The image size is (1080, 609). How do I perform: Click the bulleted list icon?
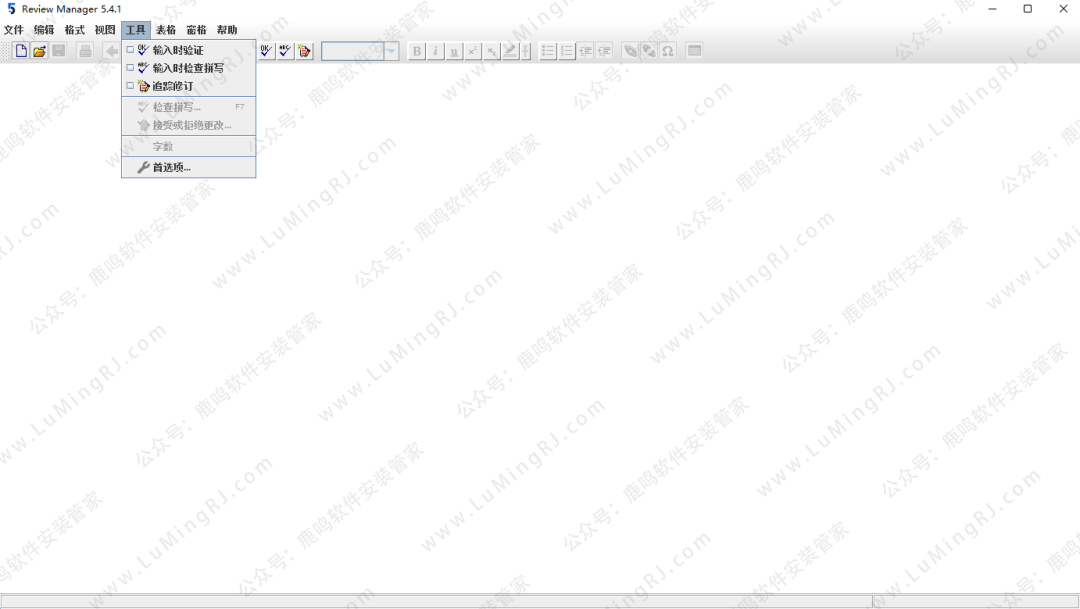(x=548, y=51)
